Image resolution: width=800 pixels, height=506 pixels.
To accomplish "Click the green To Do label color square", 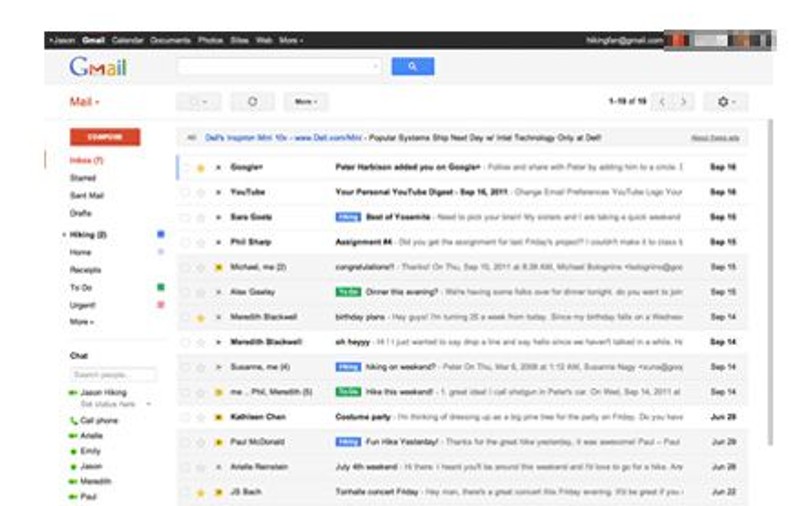I will pos(161,287).
